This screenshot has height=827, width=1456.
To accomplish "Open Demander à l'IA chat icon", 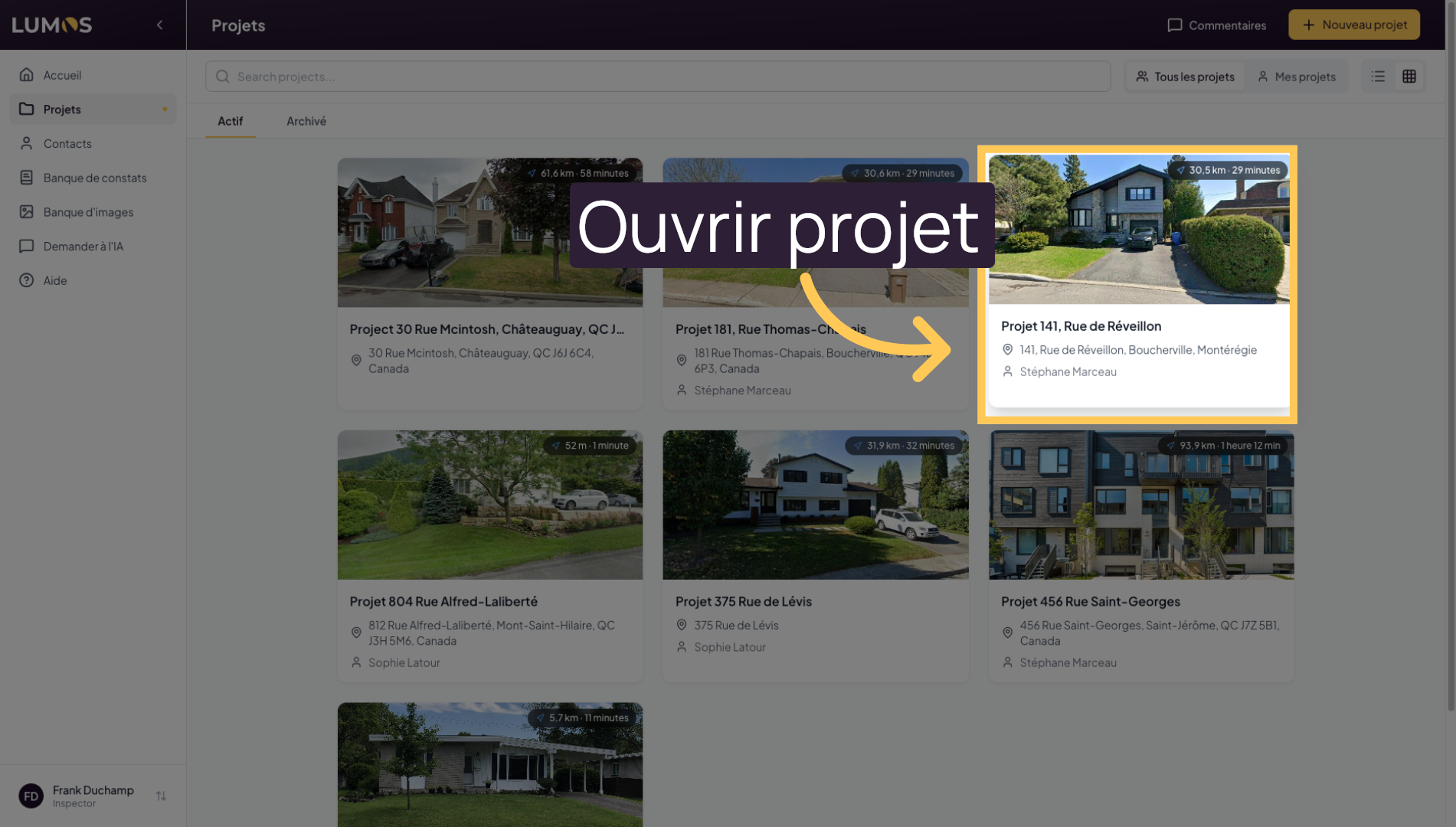I will tap(27, 247).
